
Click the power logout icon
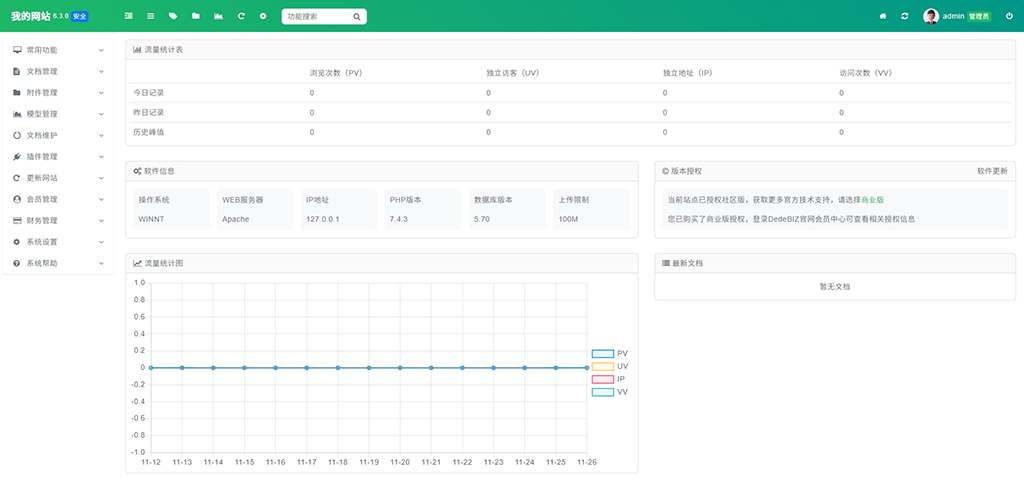[x=1009, y=17]
